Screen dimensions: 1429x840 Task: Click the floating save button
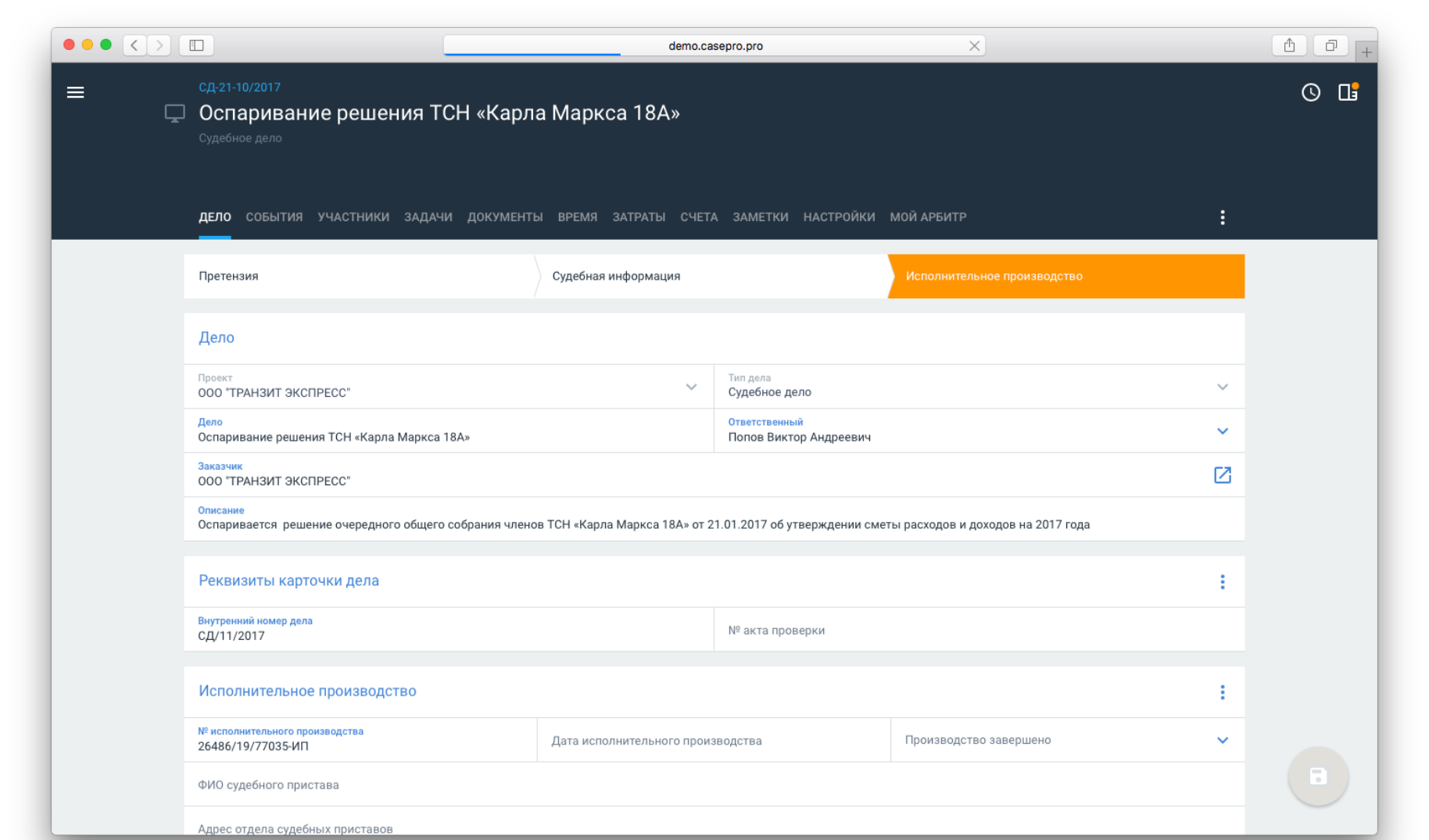1317,776
